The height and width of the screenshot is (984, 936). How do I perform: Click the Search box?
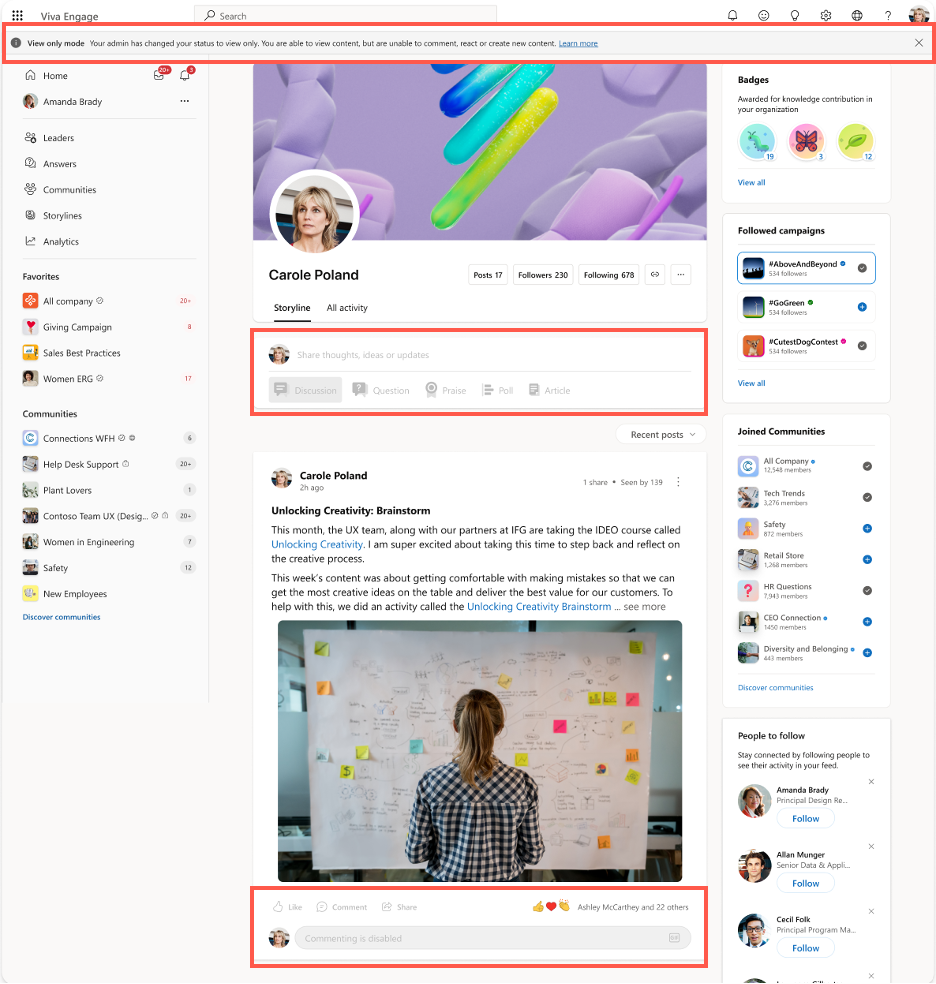coord(346,16)
